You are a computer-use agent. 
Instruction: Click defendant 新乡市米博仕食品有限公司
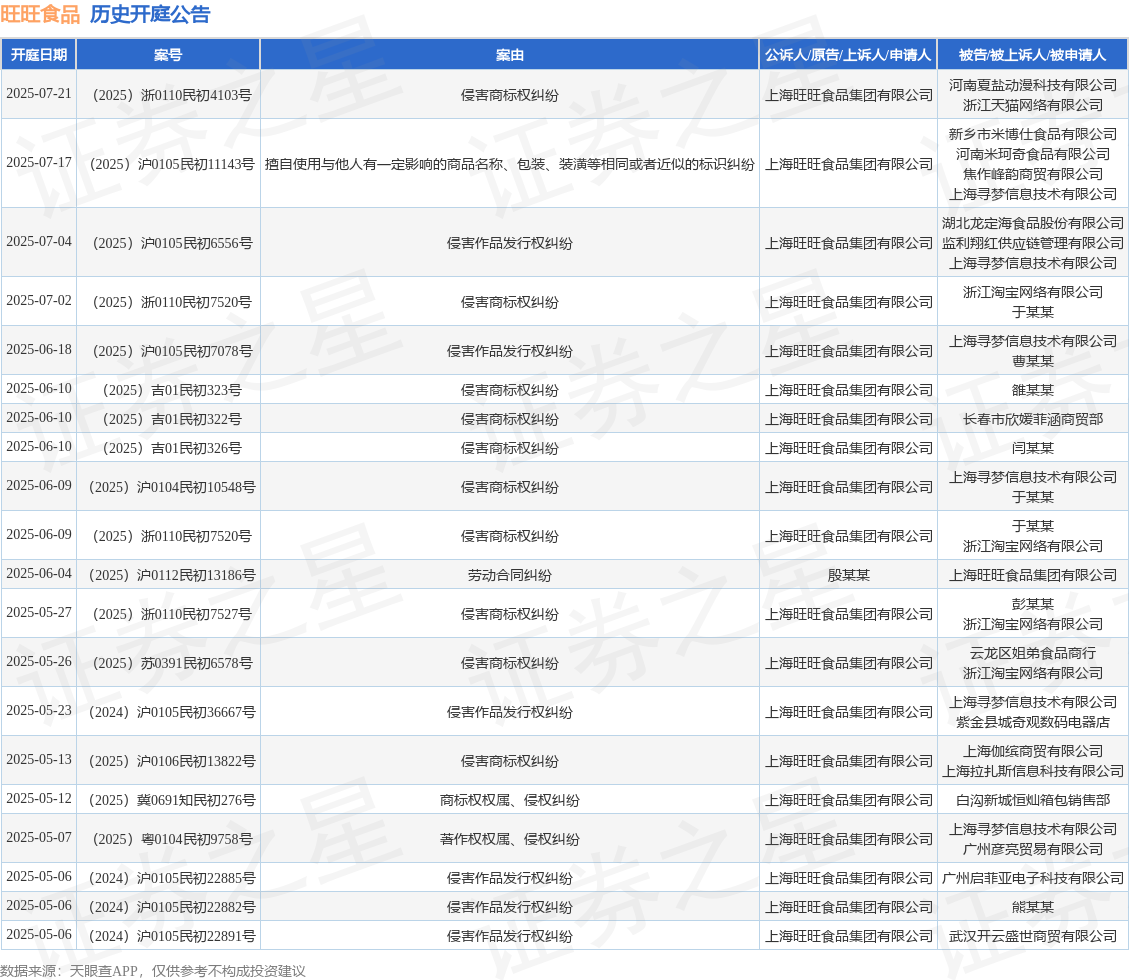click(1033, 134)
